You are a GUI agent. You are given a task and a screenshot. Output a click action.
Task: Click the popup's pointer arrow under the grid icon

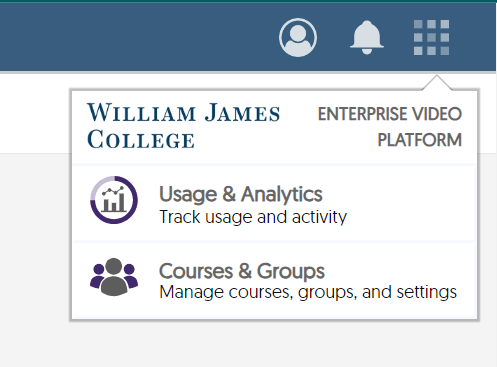pos(437,83)
